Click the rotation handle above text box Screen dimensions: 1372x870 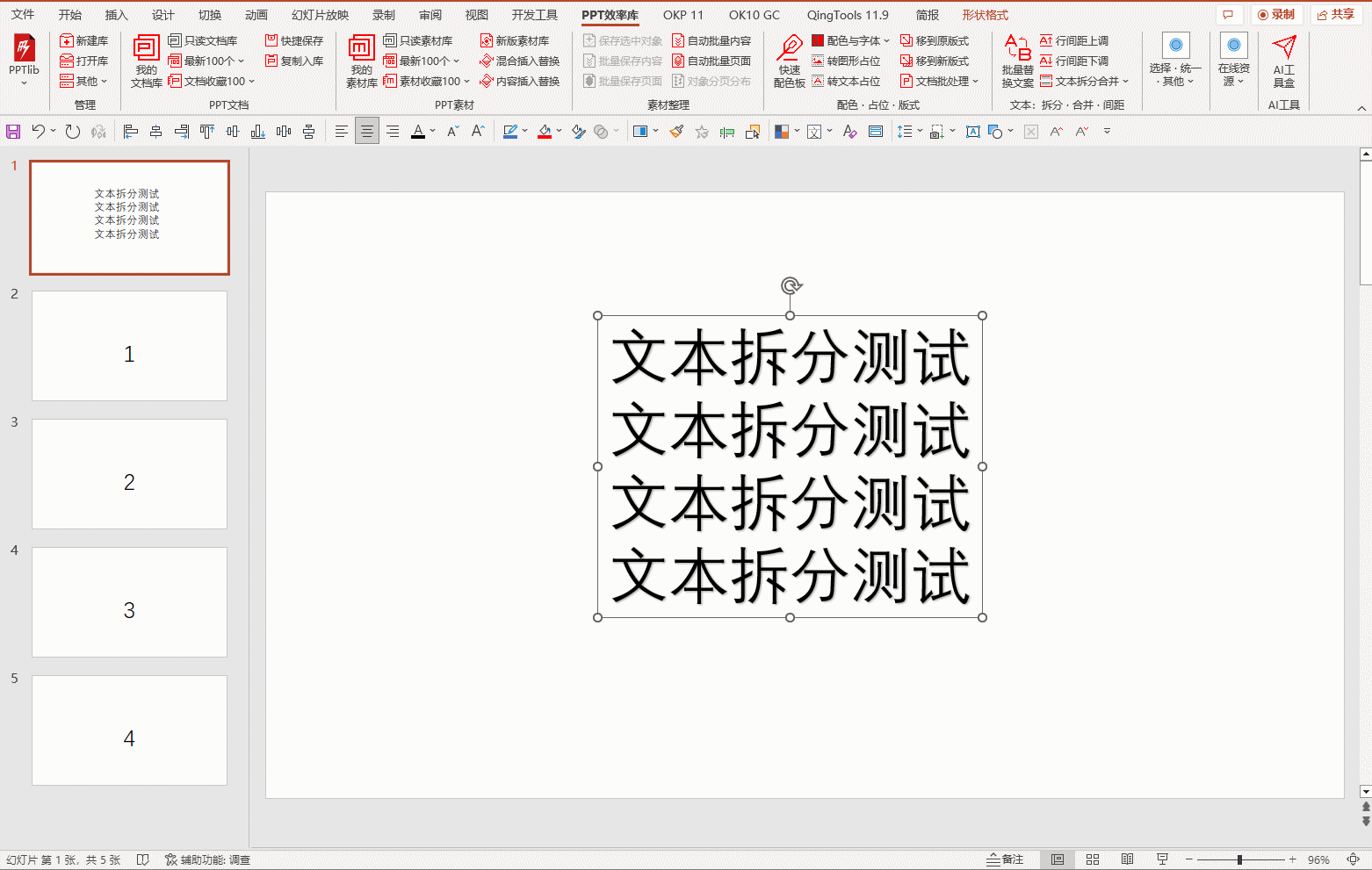coord(791,286)
